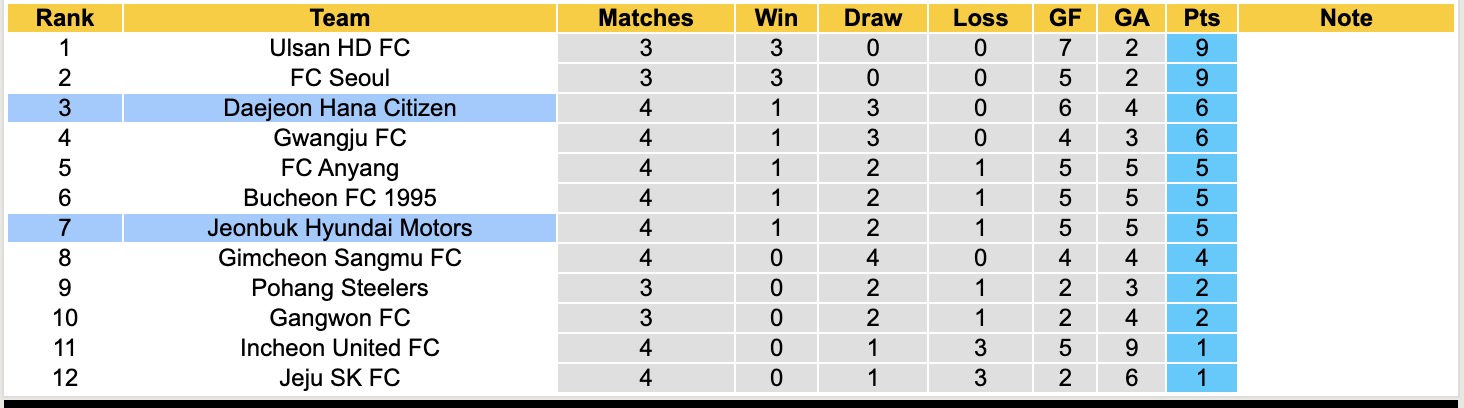This screenshot has width=1464, height=408.
Task: Open the Ulsan HD FC team
Action: [340, 48]
